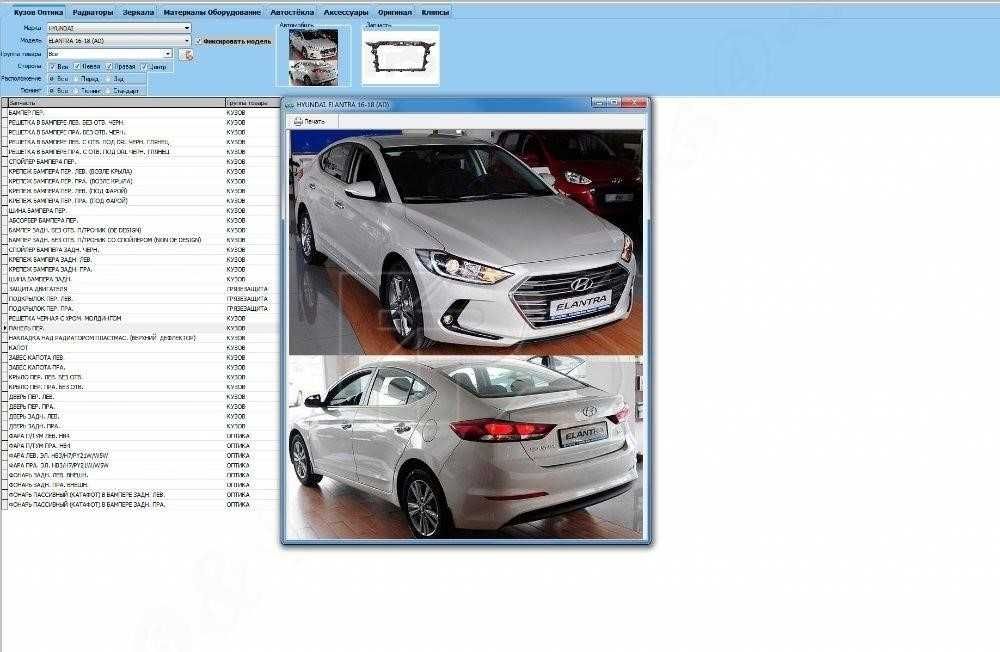Select the ДВЕРЬ ПЕР. ПРА. row

[143, 406]
